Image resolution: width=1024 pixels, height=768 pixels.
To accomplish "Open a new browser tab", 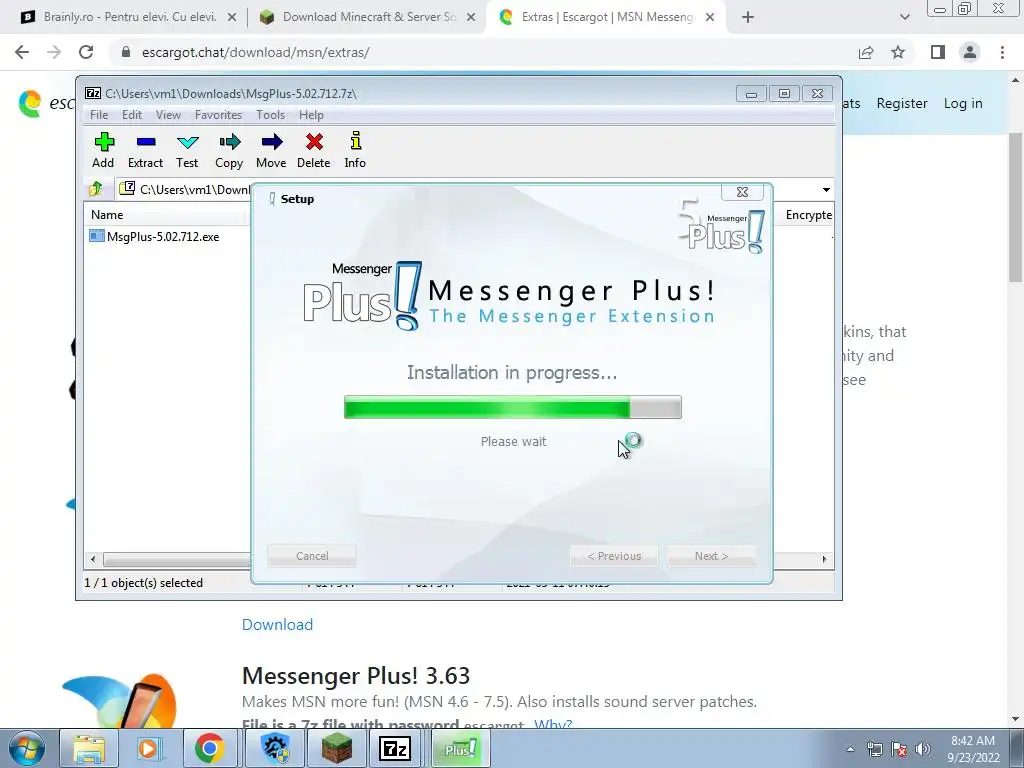I will coord(748,18).
